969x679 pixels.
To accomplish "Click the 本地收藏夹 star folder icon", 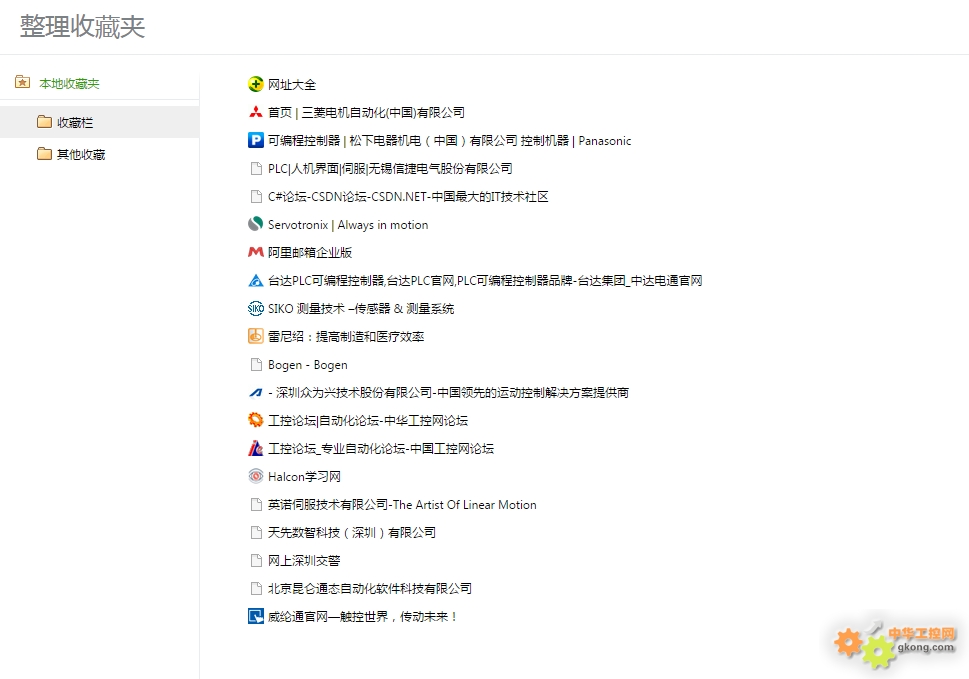I will (x=22, y=82).
